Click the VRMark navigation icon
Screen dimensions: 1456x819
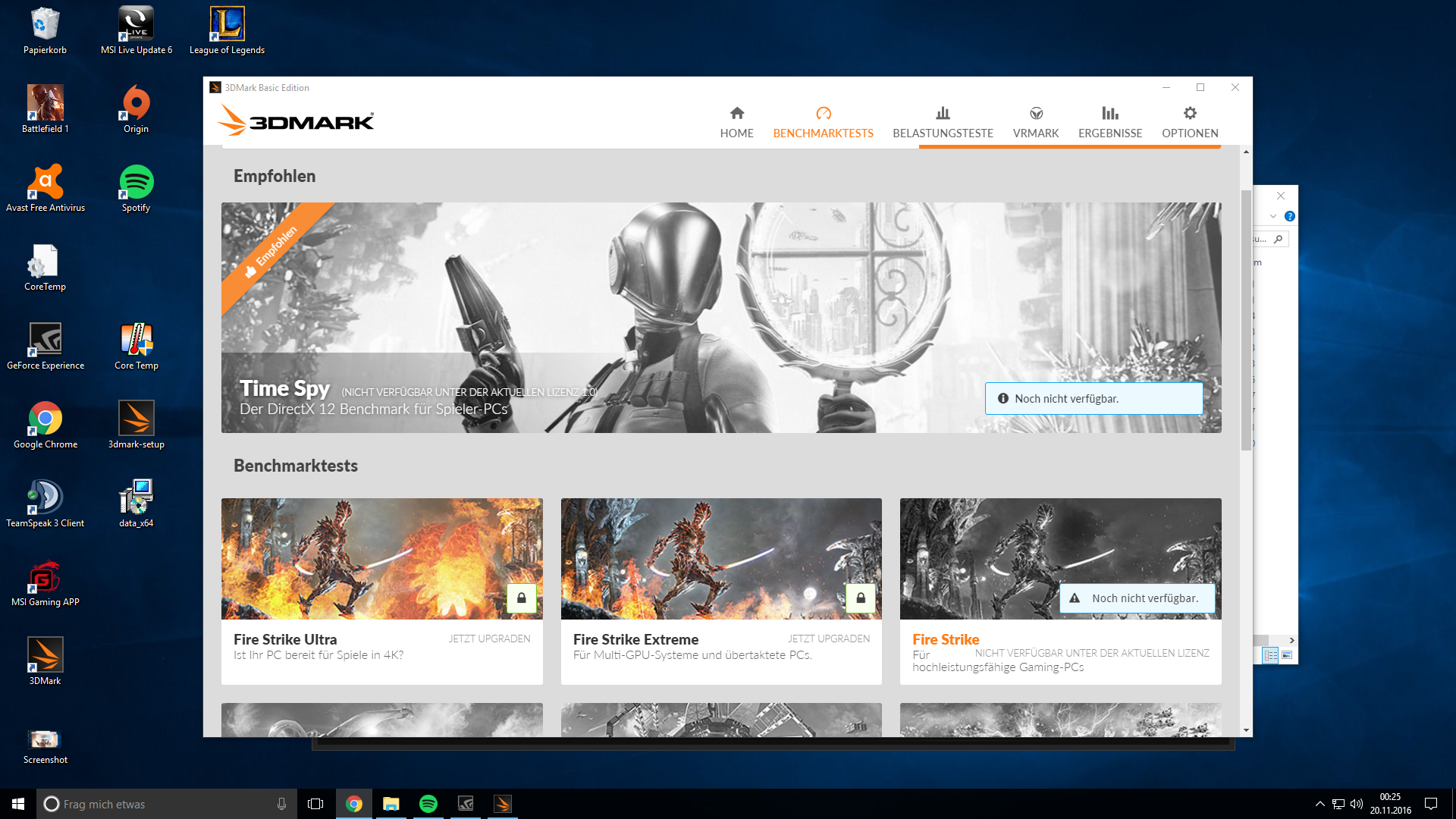(x=1036, y=114)
